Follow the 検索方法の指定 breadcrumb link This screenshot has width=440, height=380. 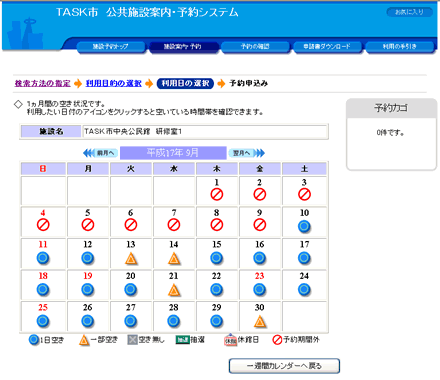[x=42, y=83]
